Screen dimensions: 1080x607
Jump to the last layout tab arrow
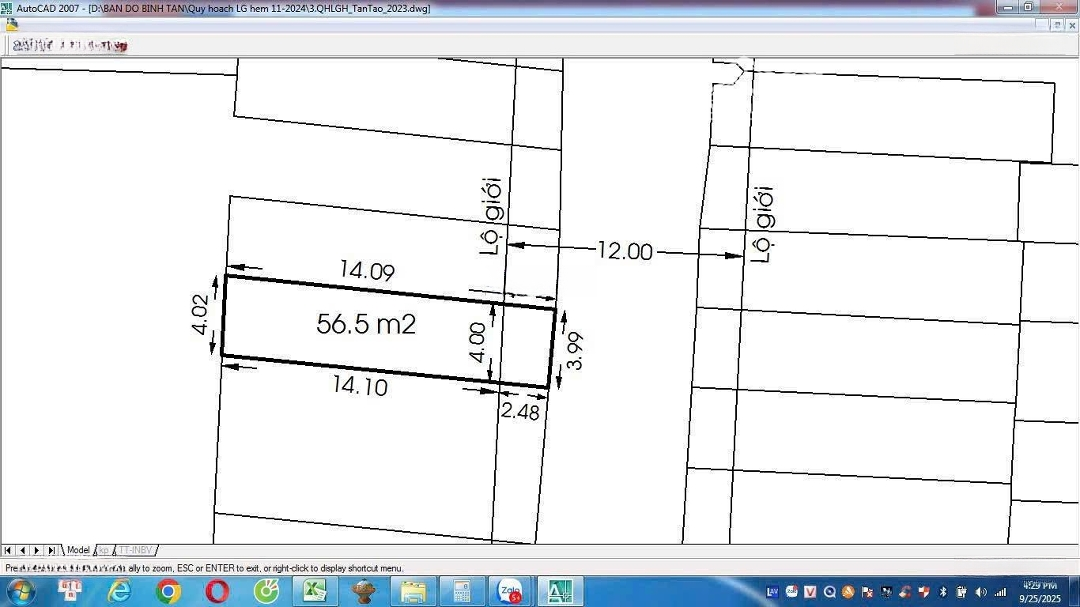pyautogui.click(x=52, y=550)
